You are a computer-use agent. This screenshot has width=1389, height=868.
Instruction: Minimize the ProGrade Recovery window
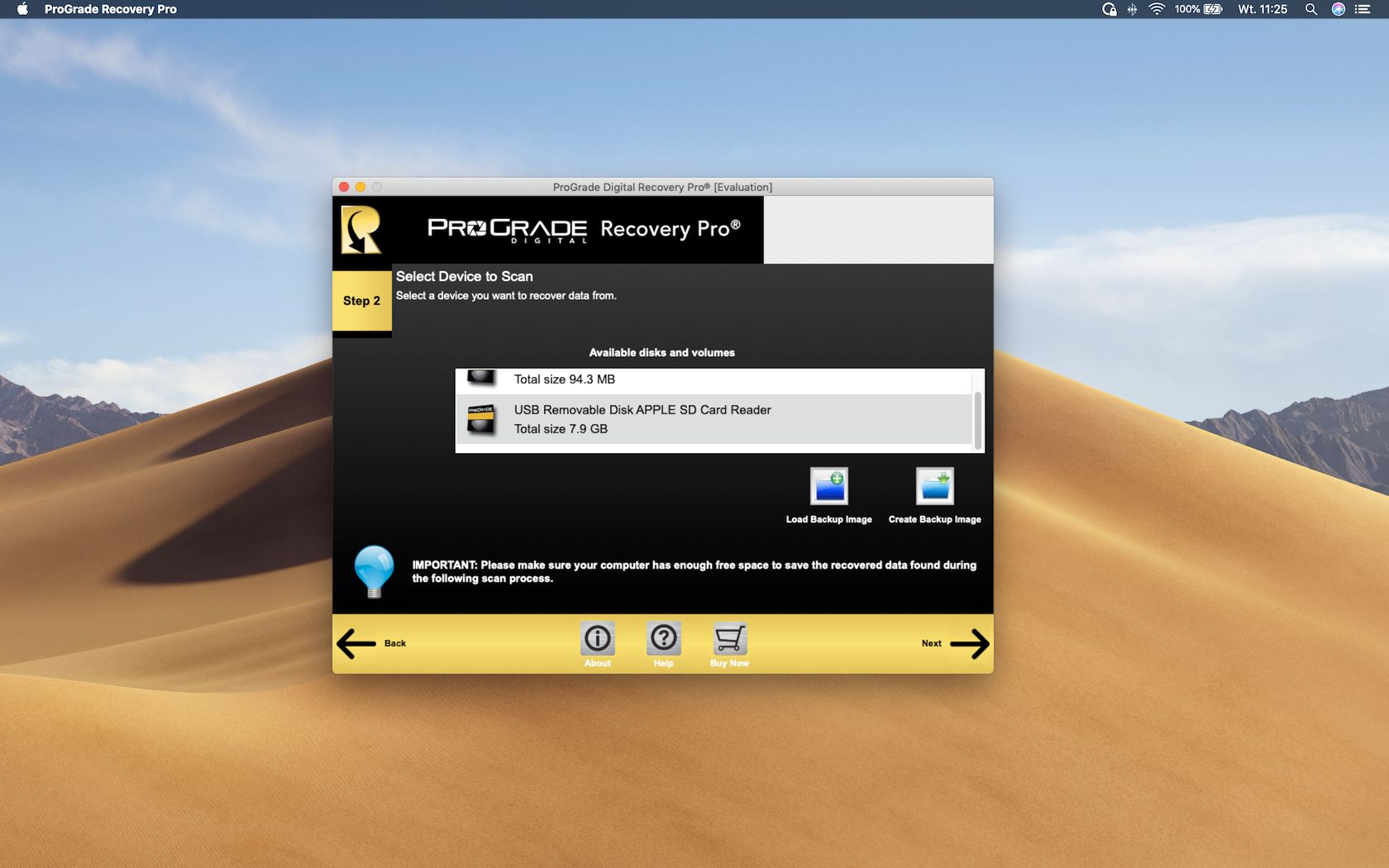coord(360,187)
